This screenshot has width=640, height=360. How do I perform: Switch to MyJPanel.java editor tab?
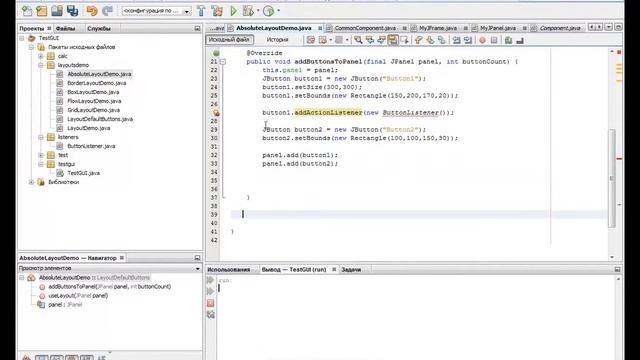tap(498, 28)
